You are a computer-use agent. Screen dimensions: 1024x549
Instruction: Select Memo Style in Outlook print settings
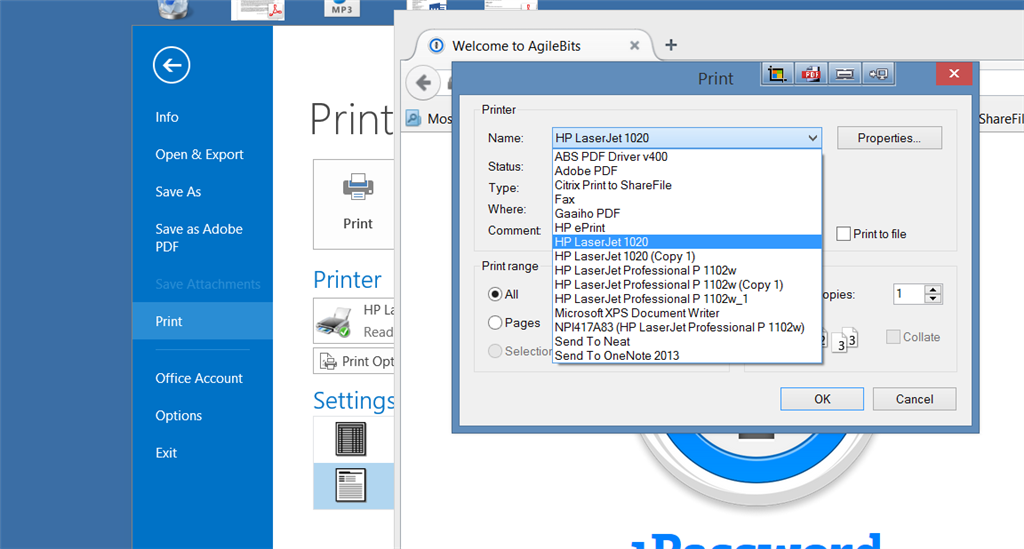click(353, 486)
